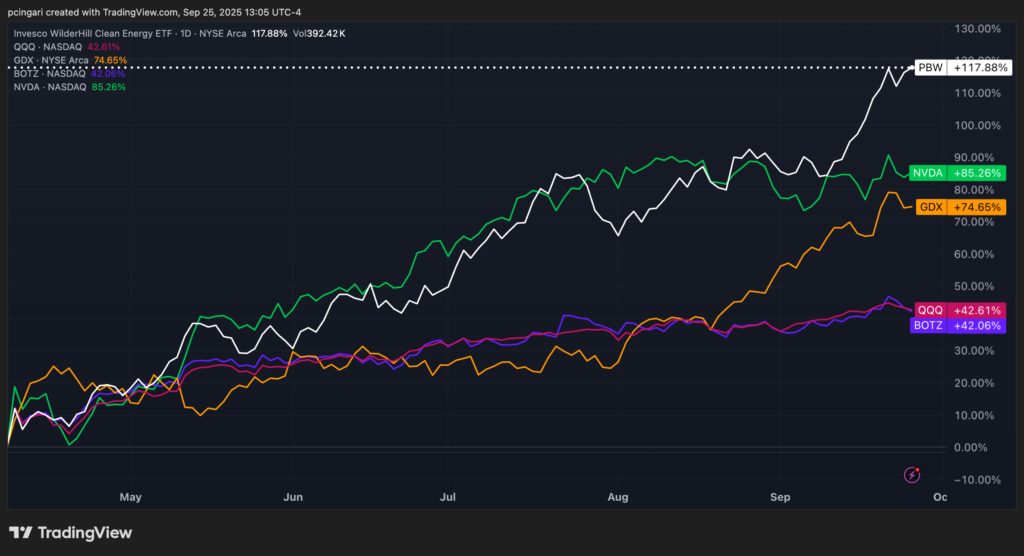Click the Sep marker on the time axis

[x=781, y=496]
